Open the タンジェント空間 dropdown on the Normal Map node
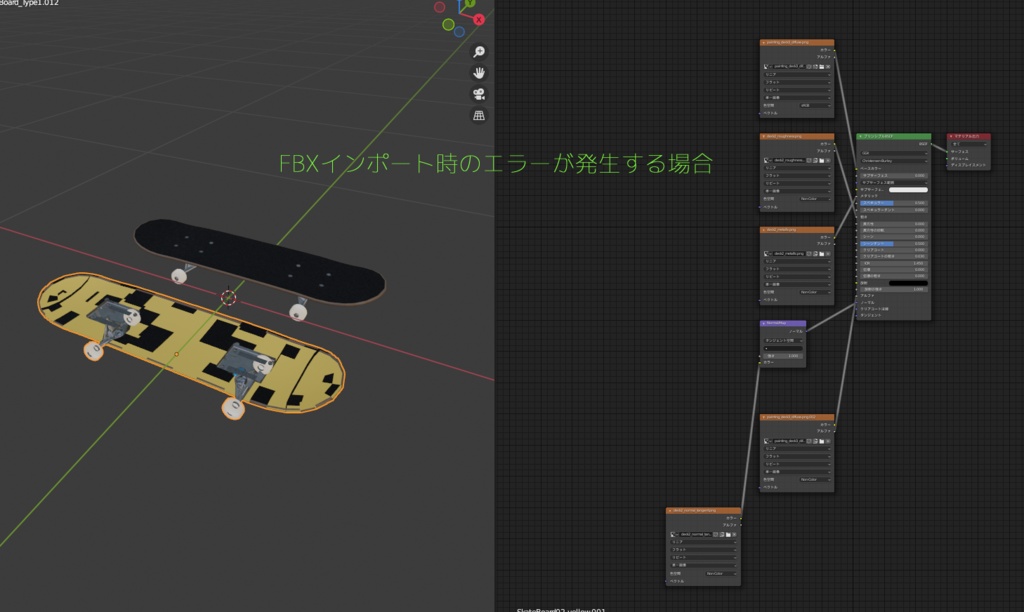Screen dimensions: 1024x612 (x=784, y=340)
